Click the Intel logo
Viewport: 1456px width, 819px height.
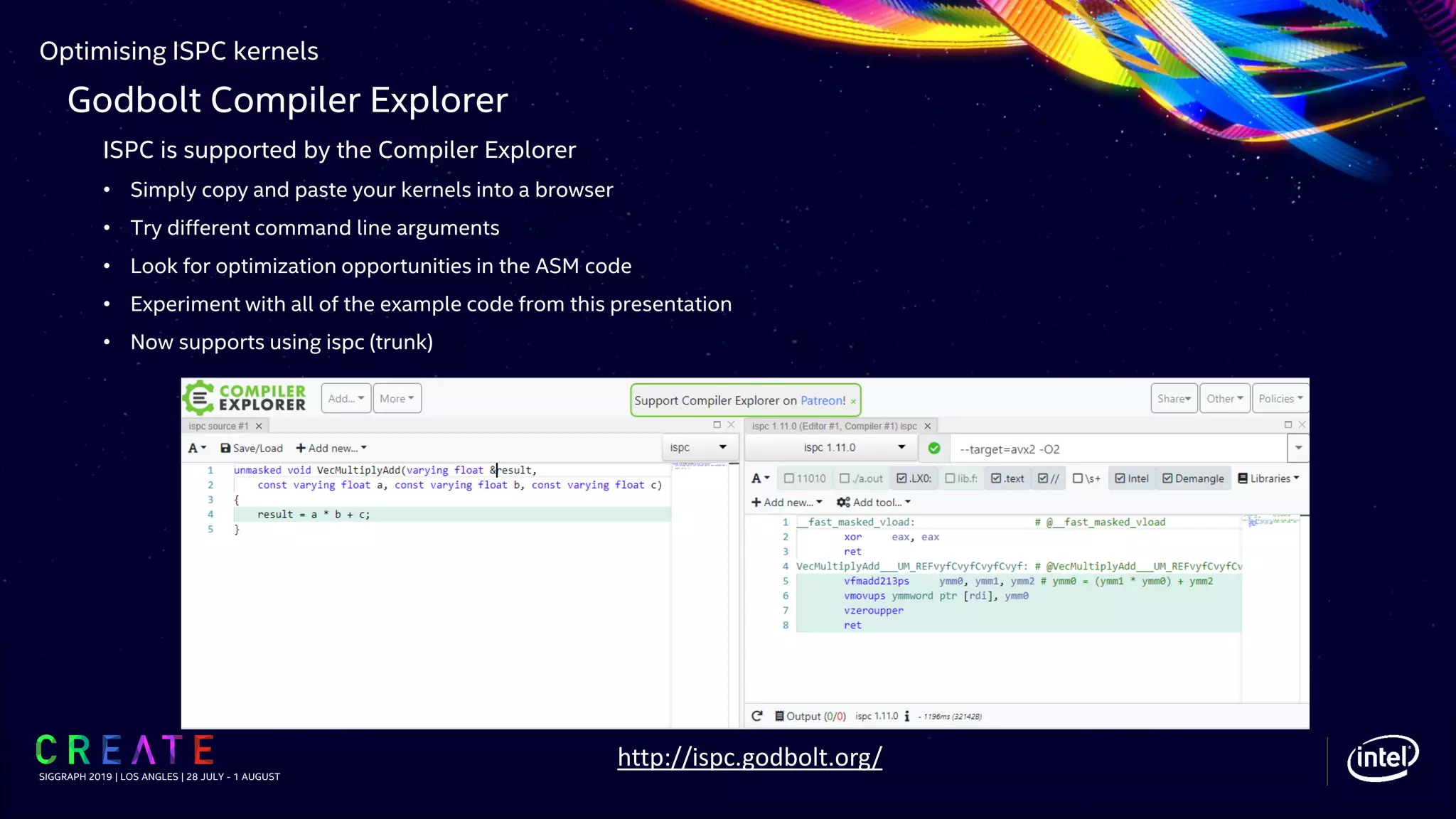[1383, 758]
